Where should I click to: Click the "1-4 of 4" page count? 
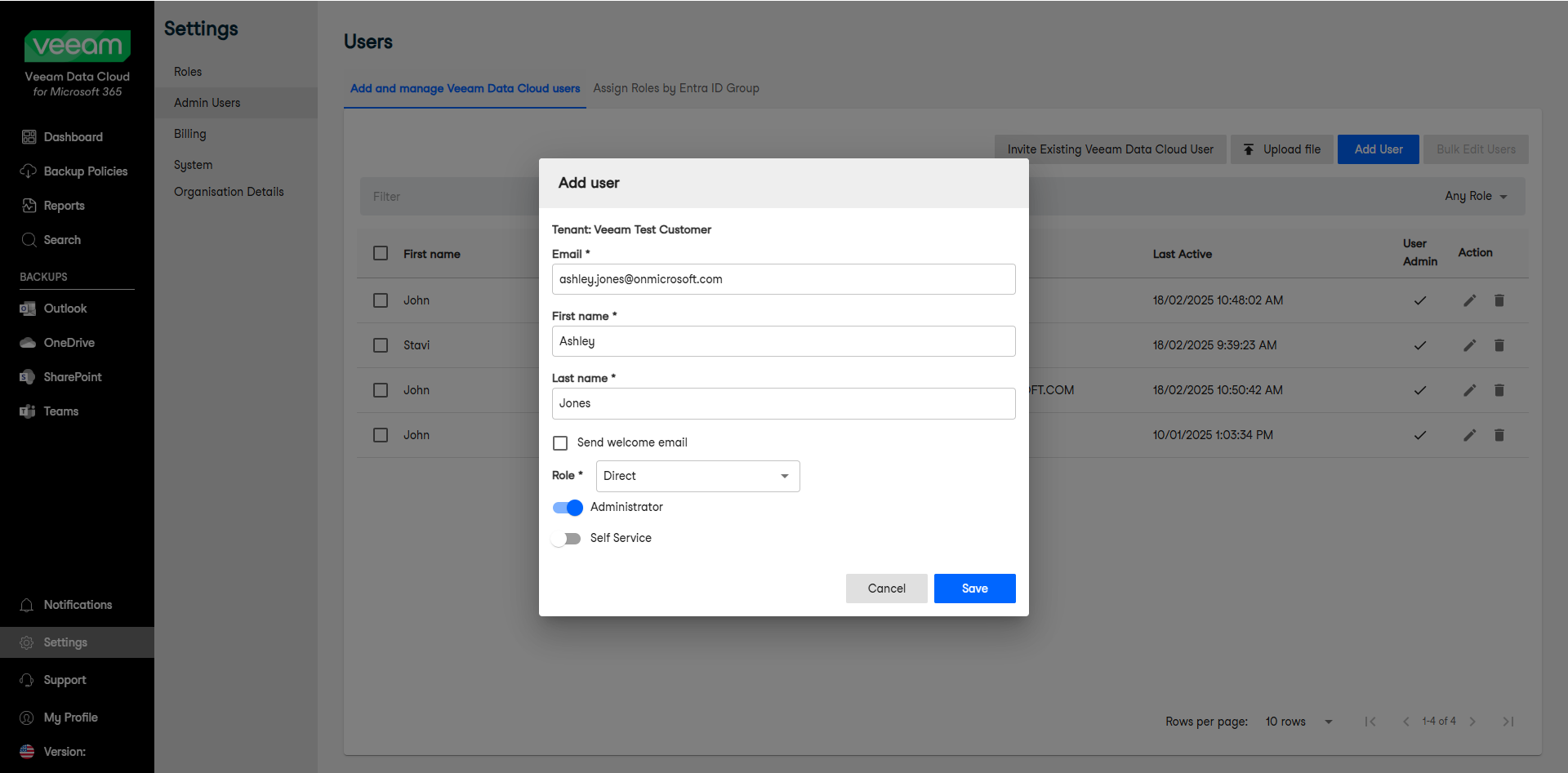[1439, 722]
